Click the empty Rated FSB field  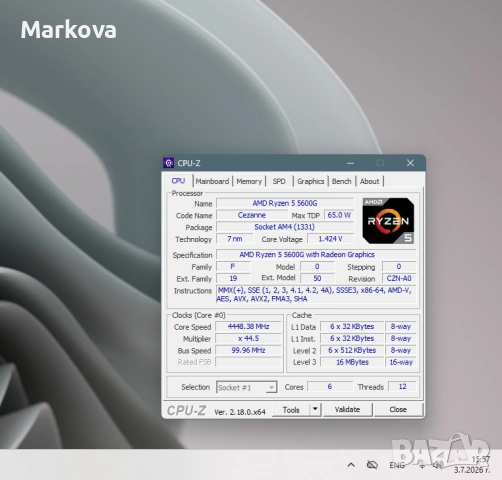[x=248, y=362]
